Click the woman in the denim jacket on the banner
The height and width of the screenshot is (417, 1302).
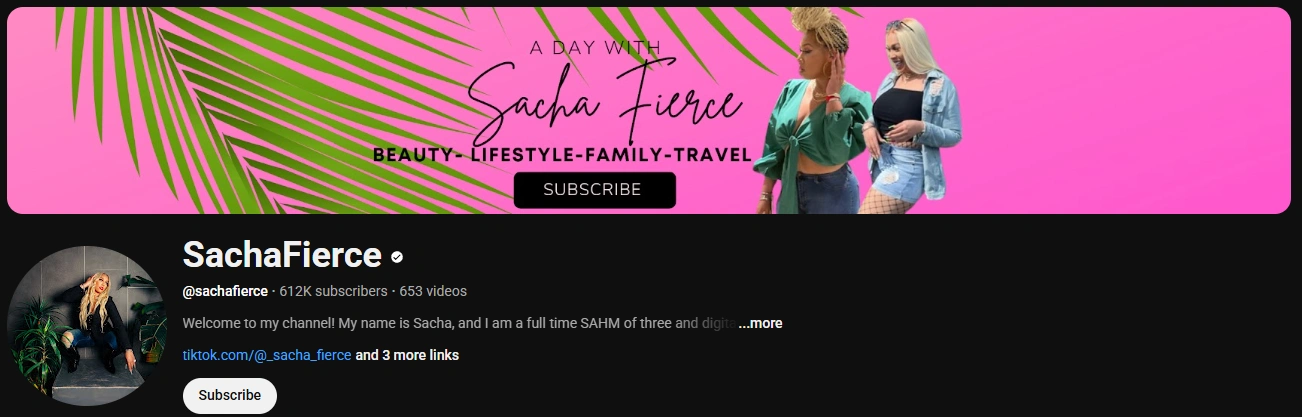pyautogui.click(x=912, y=115)
